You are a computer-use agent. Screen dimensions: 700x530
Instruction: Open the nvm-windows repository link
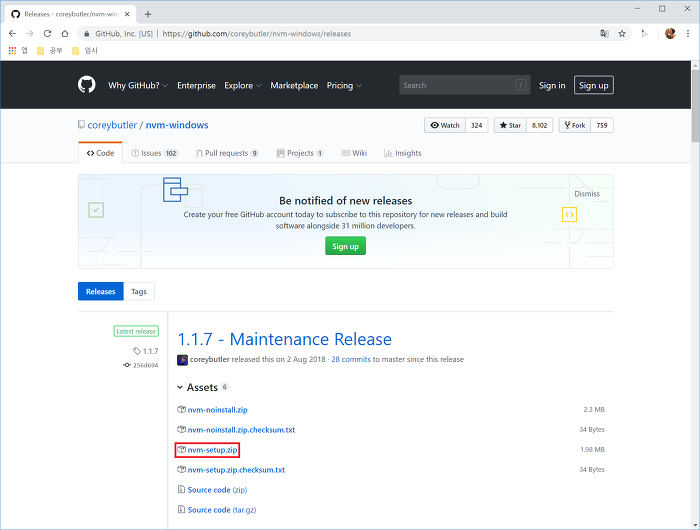pos(177,125)
